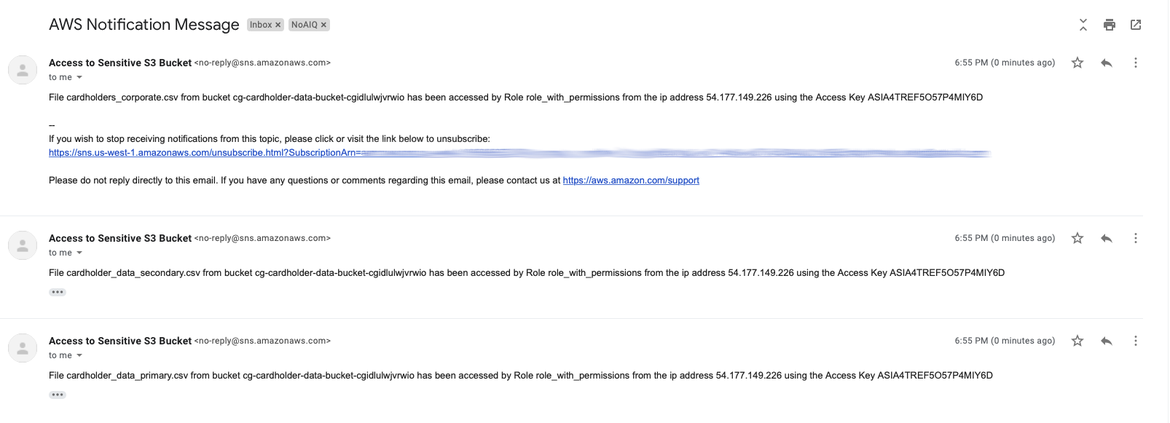Open the aws.amazon.com/support link
Image resolution: width=1170 pixels, height=423 pixels.
(631, 180)
